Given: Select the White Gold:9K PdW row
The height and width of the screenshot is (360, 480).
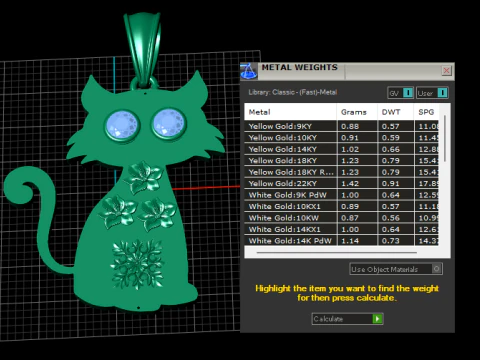Looking at the screenshot, I should tap(342, 195).
